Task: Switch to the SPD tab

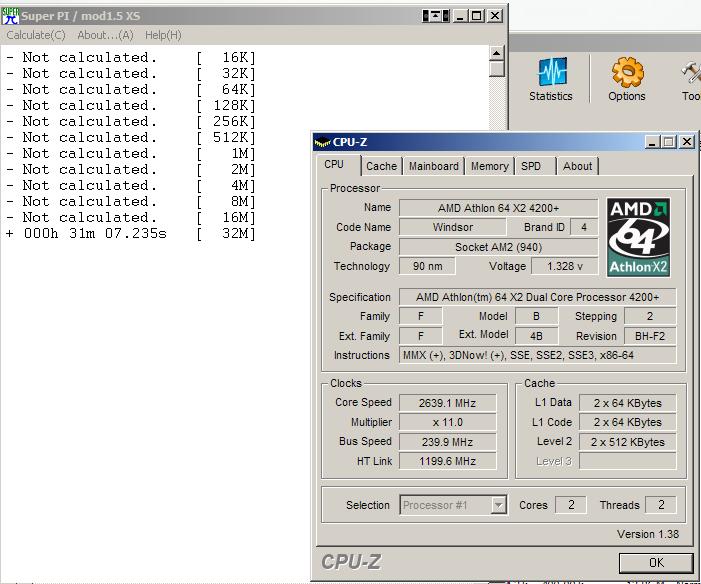Action: [x=531, y=166]
